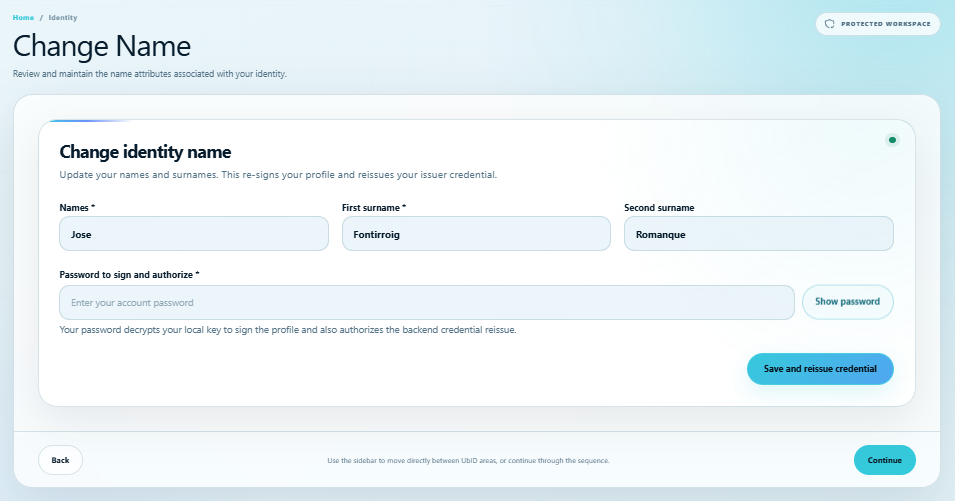Click the Change Name page title

point(102,46)
